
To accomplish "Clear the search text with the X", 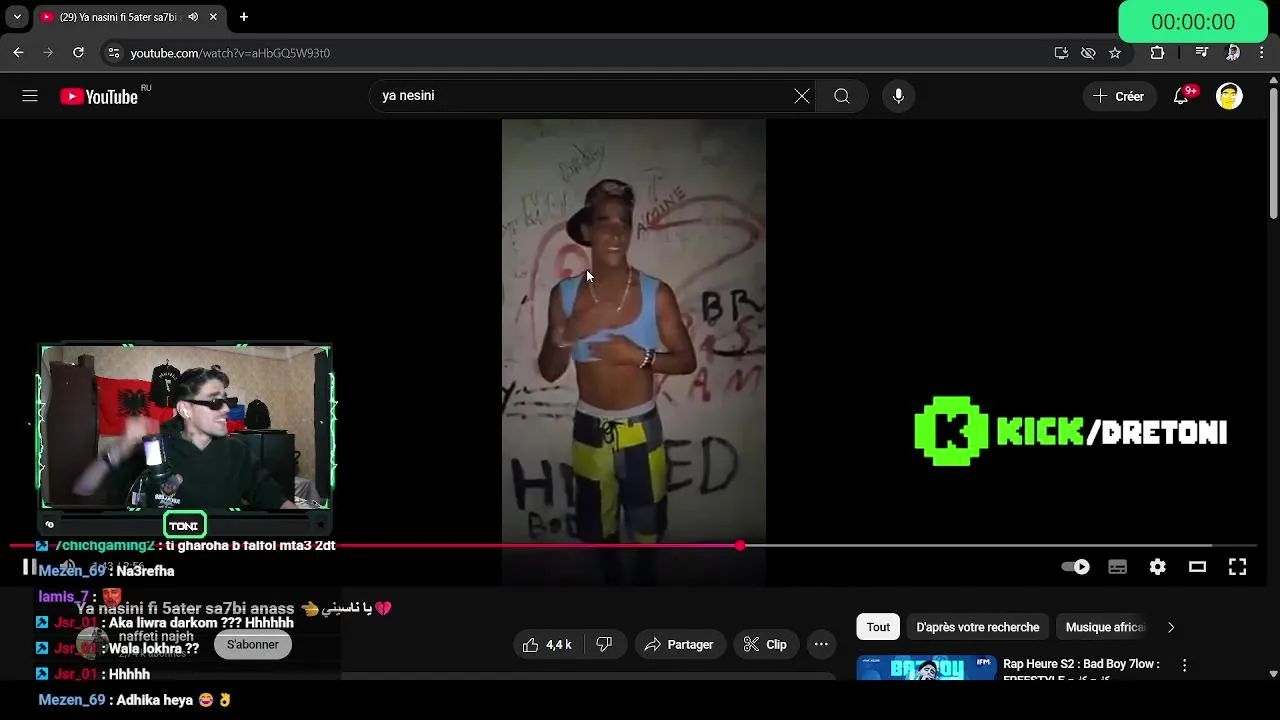I will tap(802, 96).
